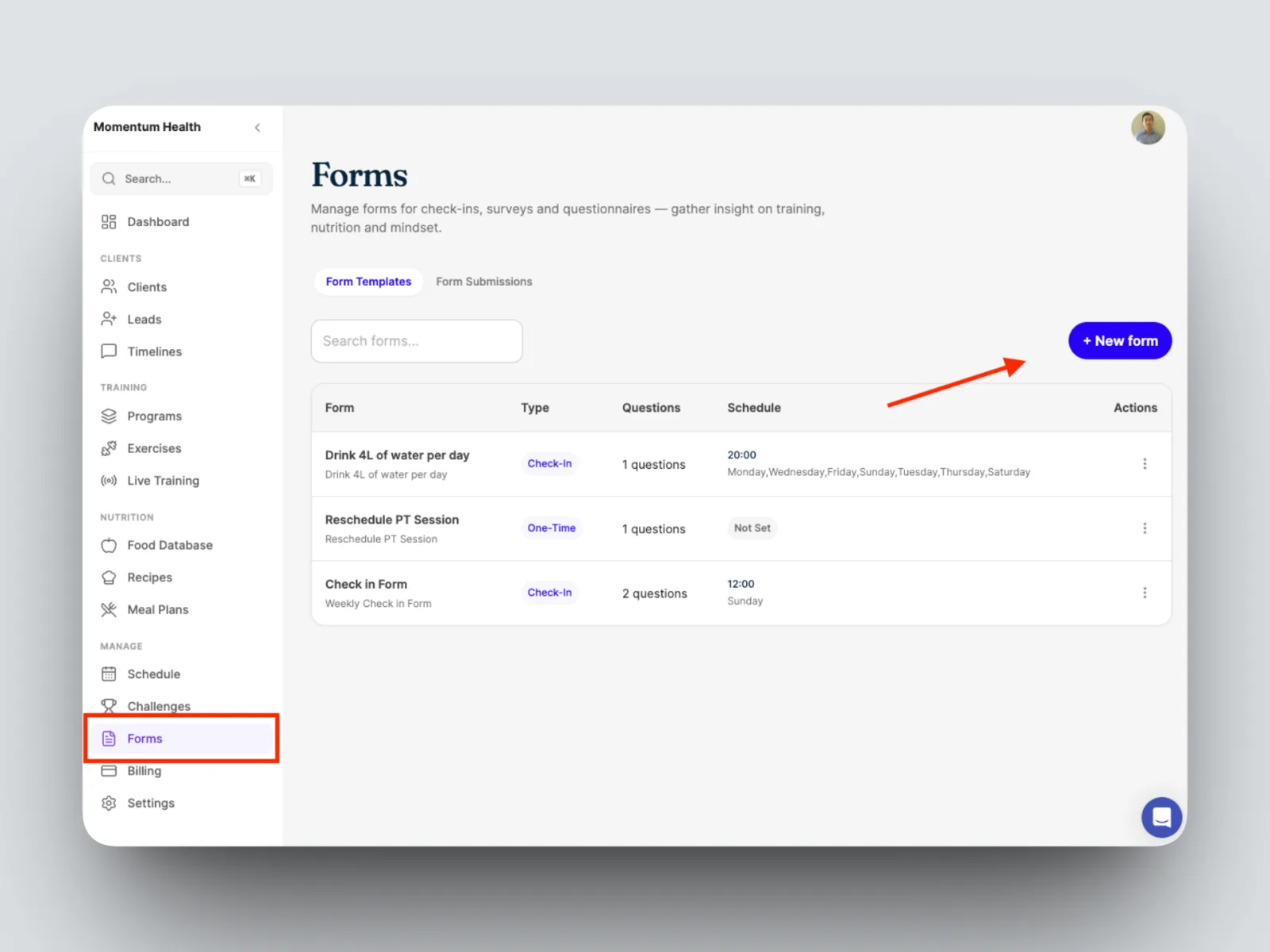Click the Clients people icon
This screenshot has height=952, width=1270.
tap(109, 286)
